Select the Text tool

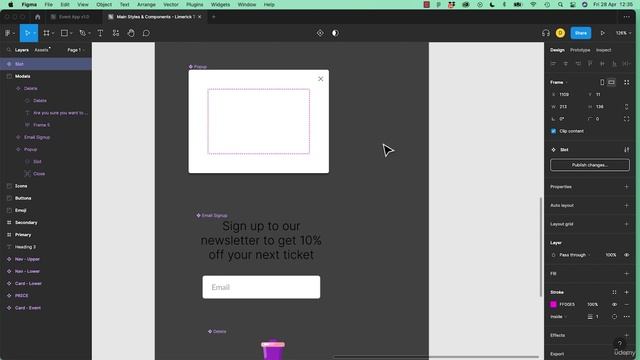click(100, 33)
